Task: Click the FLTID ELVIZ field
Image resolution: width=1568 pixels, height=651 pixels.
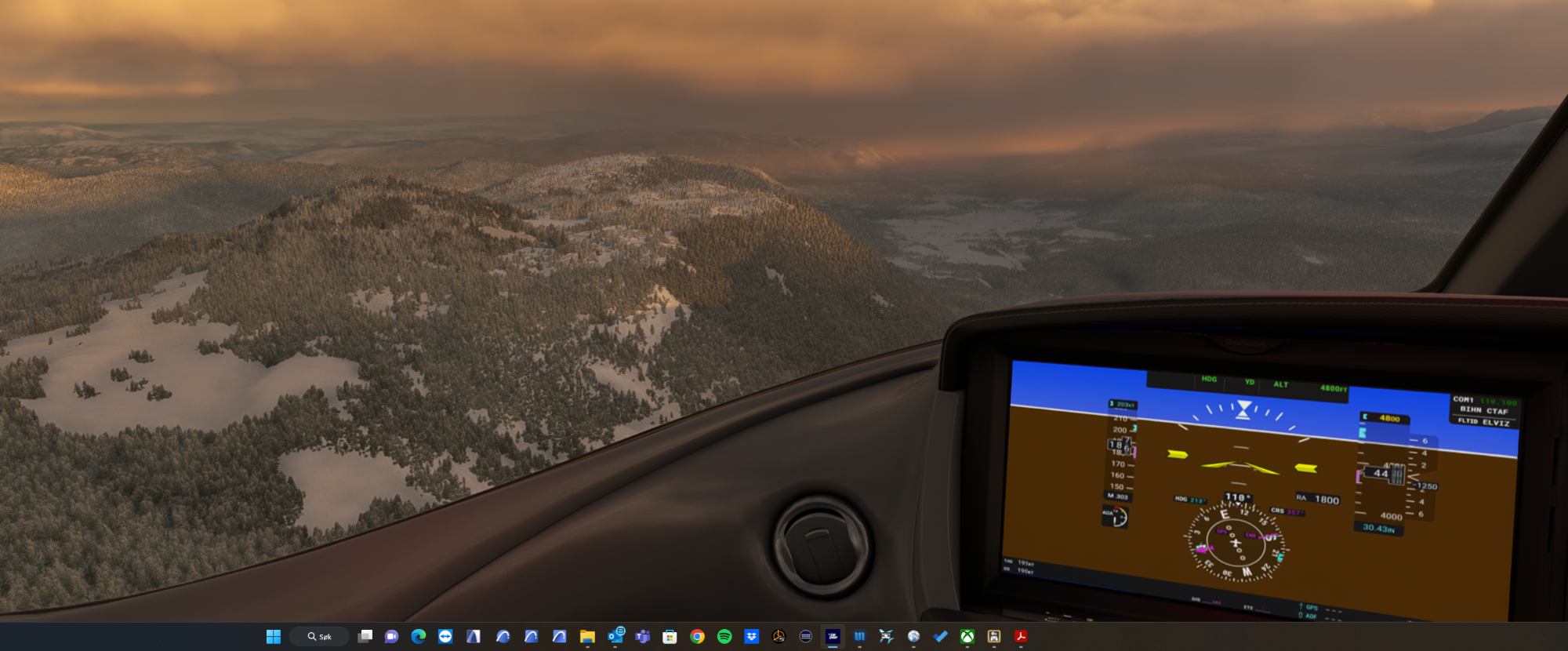Action: click(x=1483, y=422)
